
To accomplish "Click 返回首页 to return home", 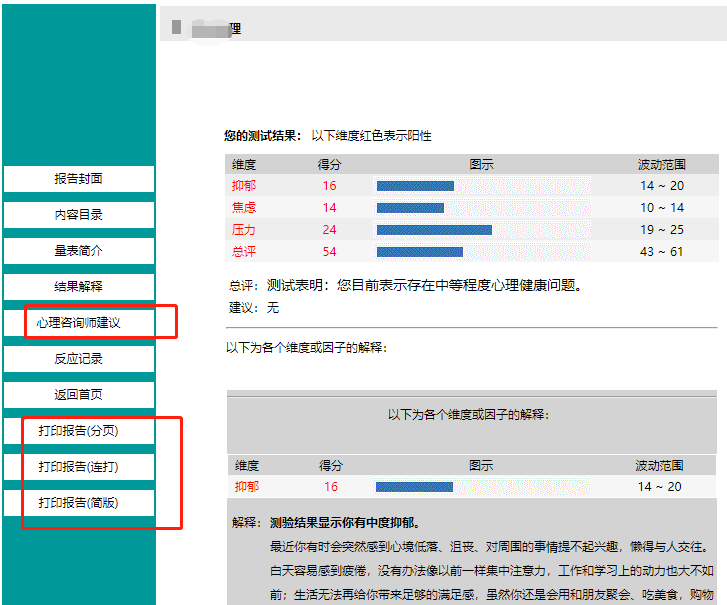I will coord(78,395).
